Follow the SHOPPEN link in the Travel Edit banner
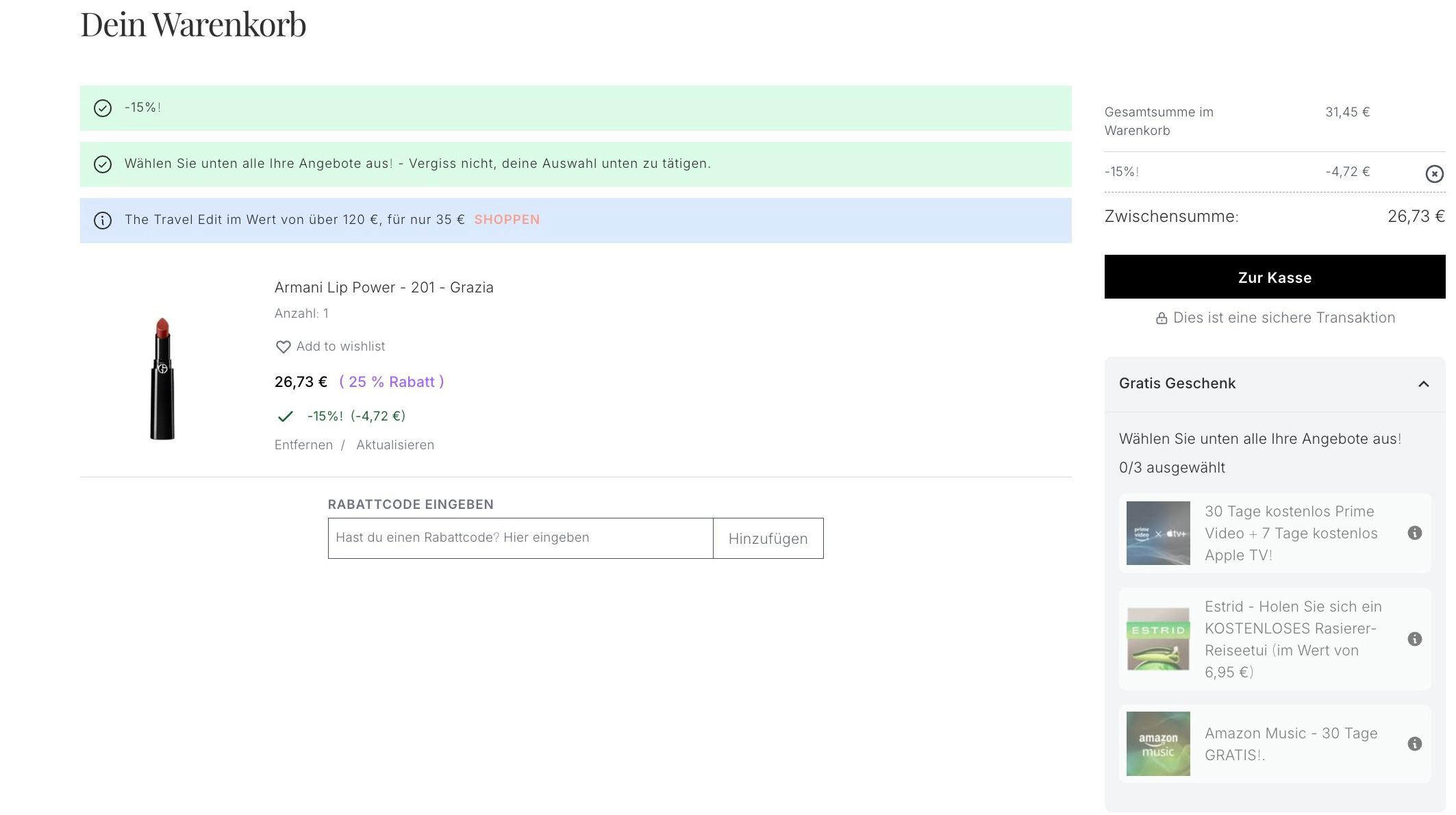 pyautogui.click(x=507, y=220)
